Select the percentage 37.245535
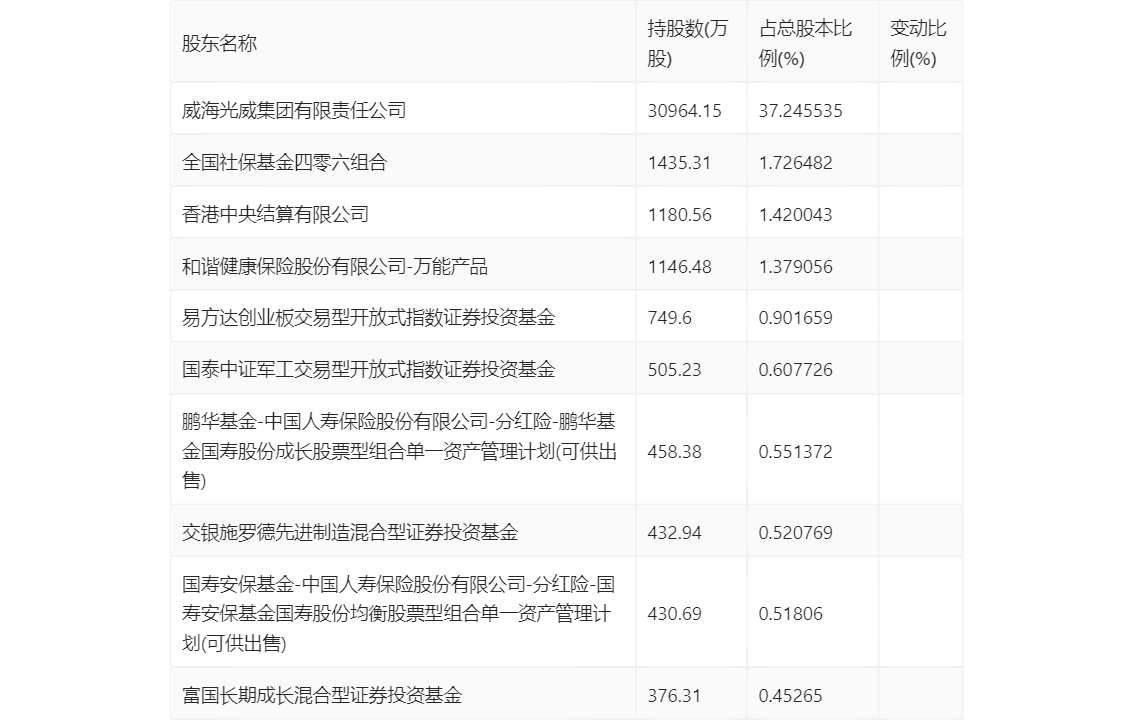This screenshot has width=1134, height=720. point(801,111)
